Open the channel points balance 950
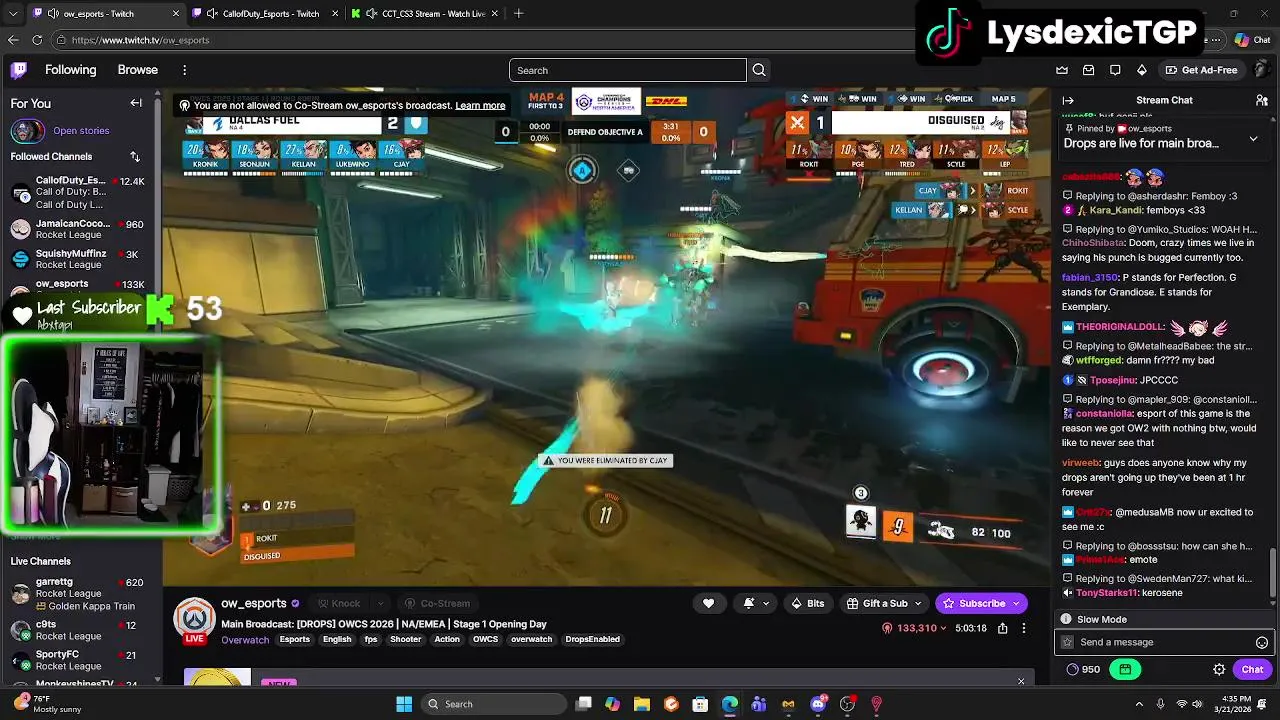 1083,670
